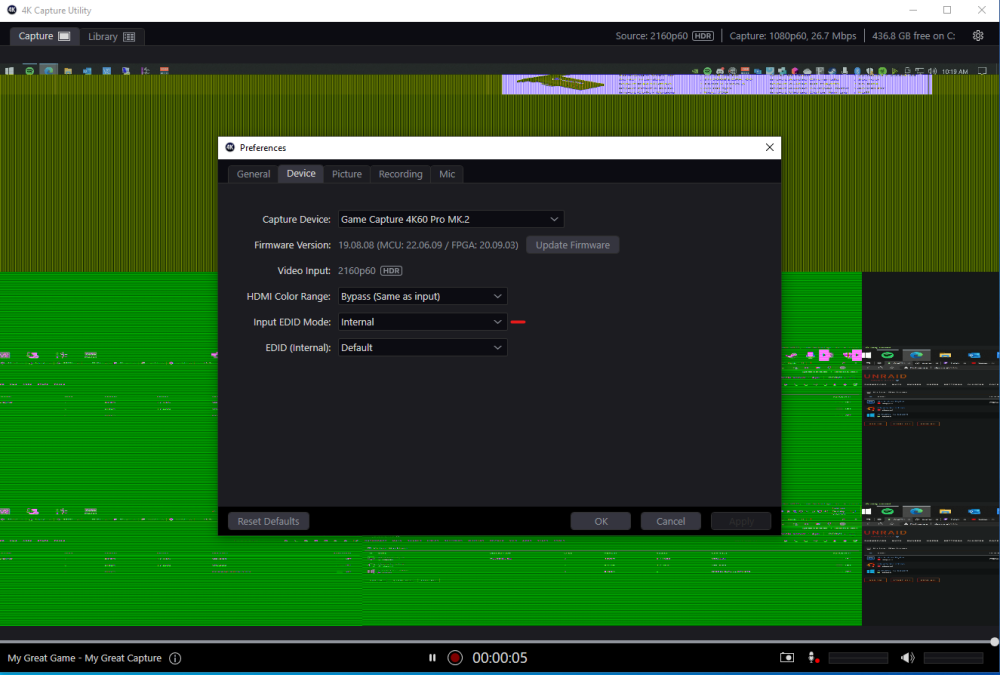Click the My Great Game - My Great Capture title
1000x675 pixels.
[84, 658]
